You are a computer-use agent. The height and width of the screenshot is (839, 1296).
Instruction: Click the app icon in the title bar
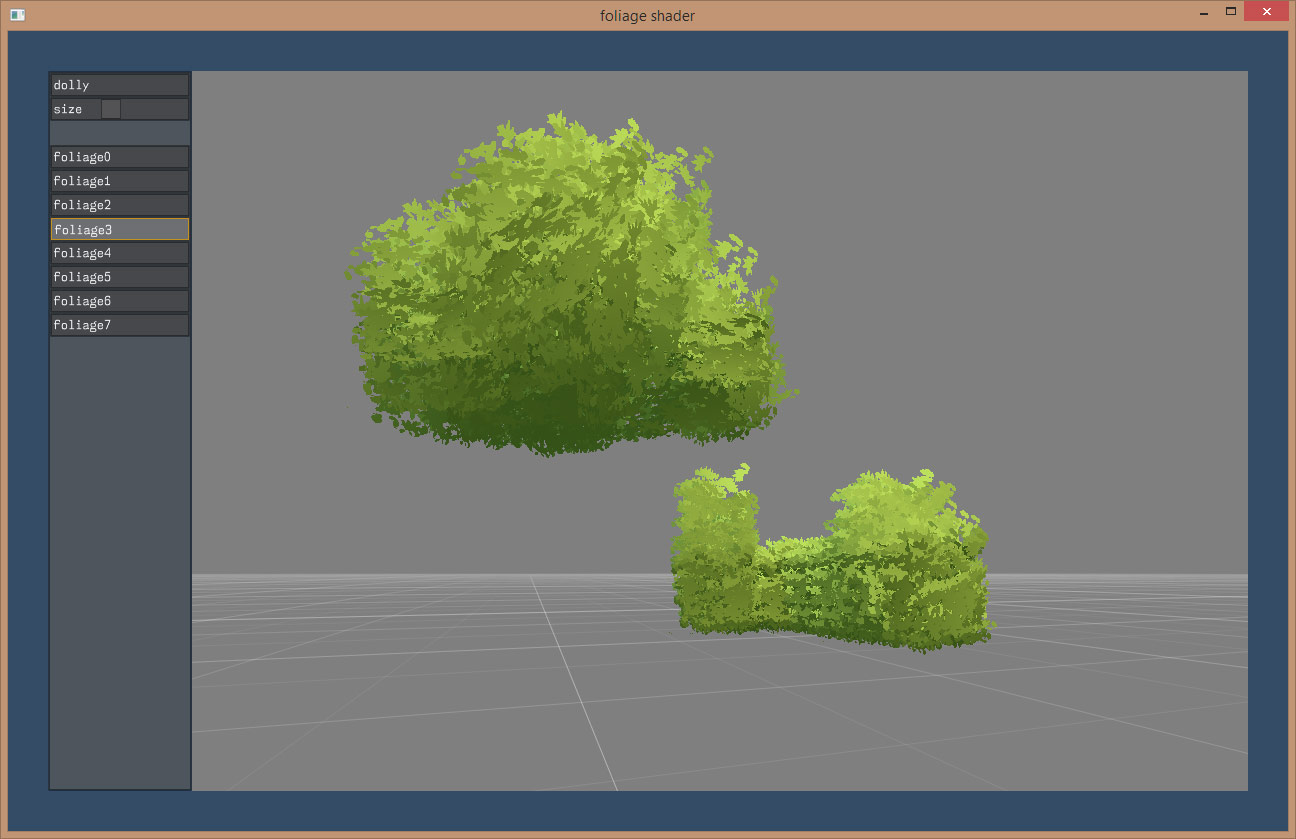17,15
